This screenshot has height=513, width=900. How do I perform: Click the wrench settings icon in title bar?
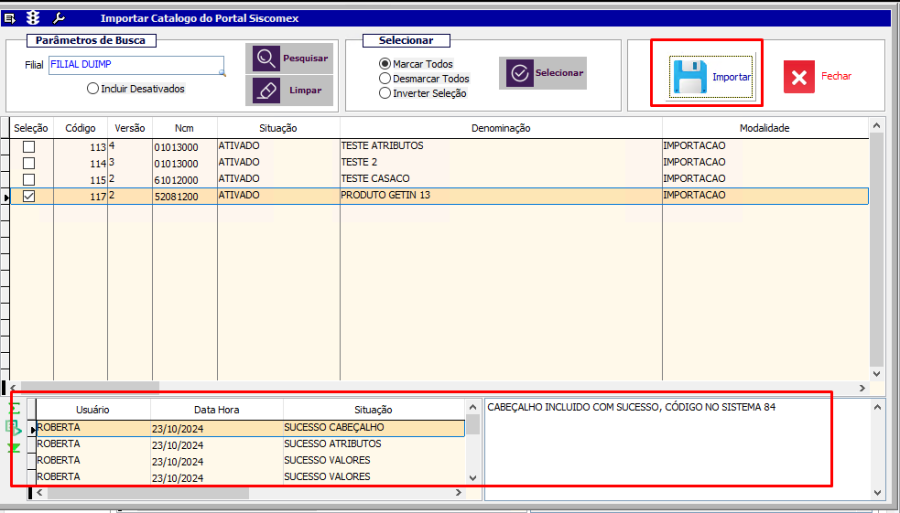[59, 18]
